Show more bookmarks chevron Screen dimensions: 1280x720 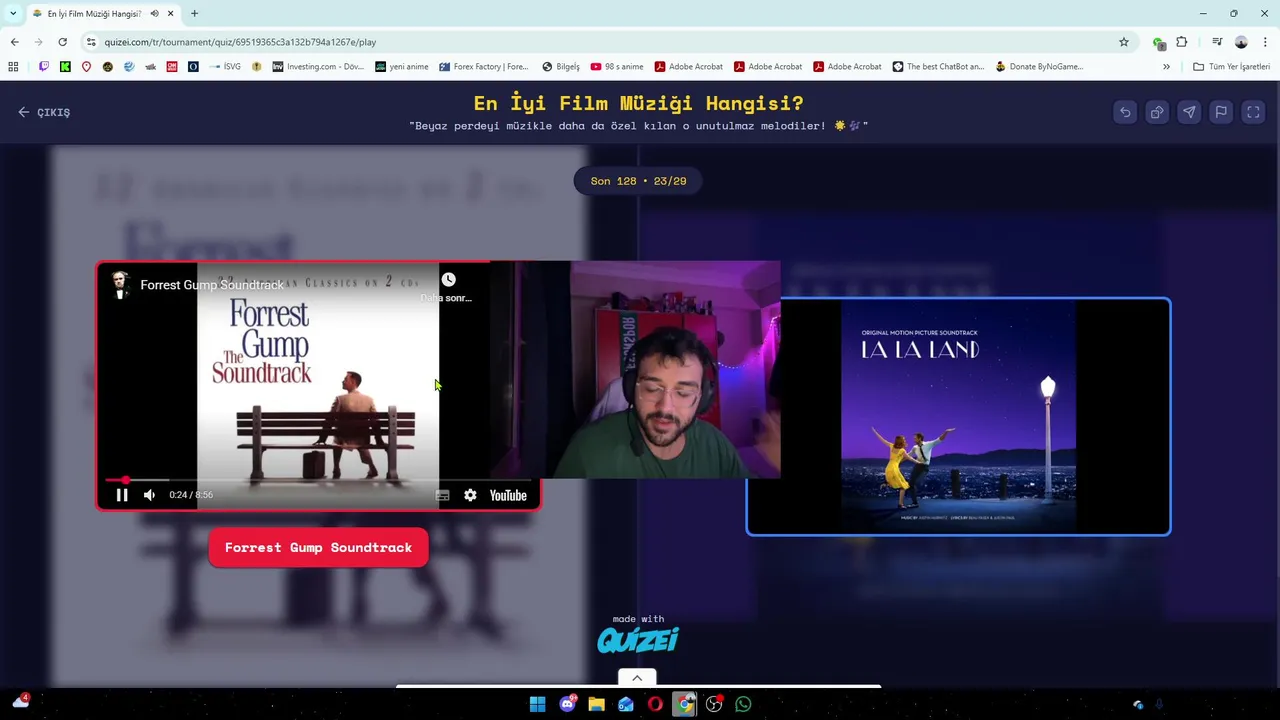[x=1166, y=67]
